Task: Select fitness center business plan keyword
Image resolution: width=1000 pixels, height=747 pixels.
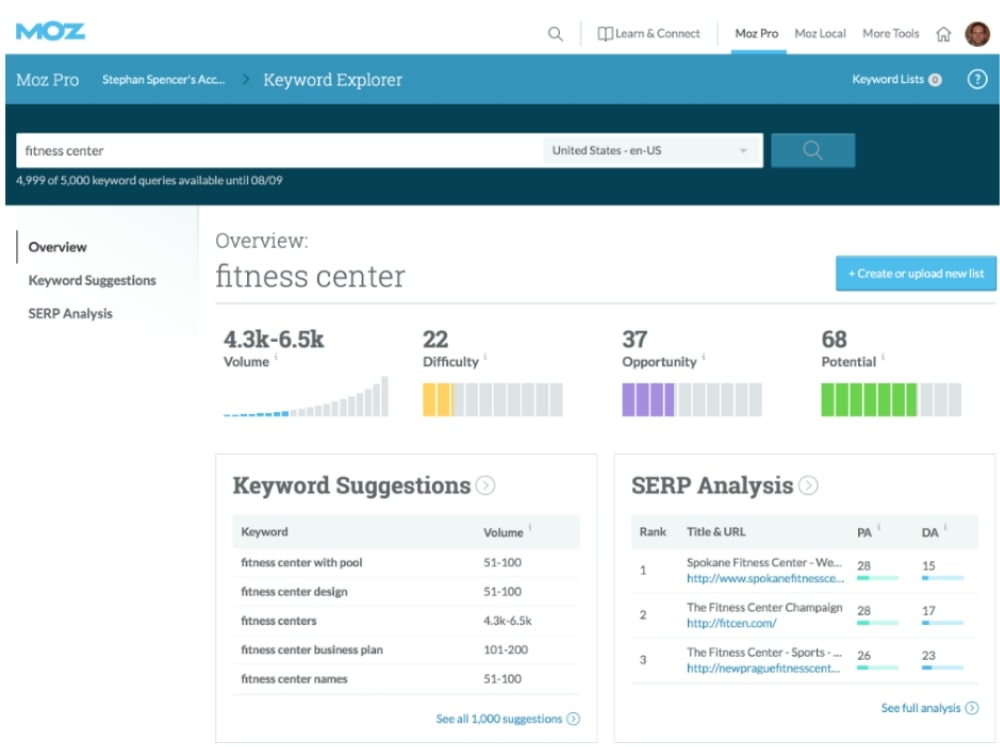Action: point(311,650)
